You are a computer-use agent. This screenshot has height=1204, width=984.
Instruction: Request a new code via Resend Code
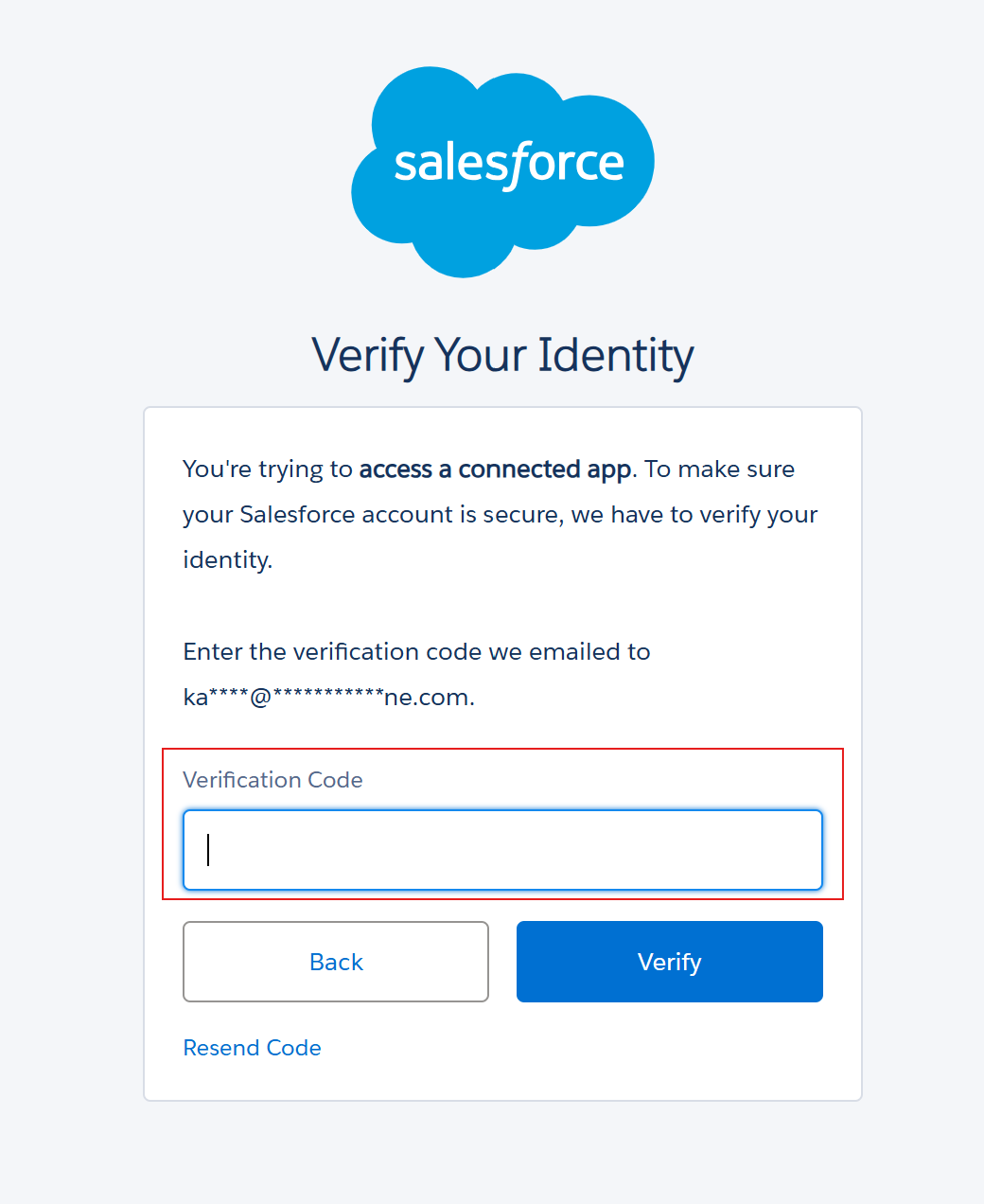(252, 1048)
